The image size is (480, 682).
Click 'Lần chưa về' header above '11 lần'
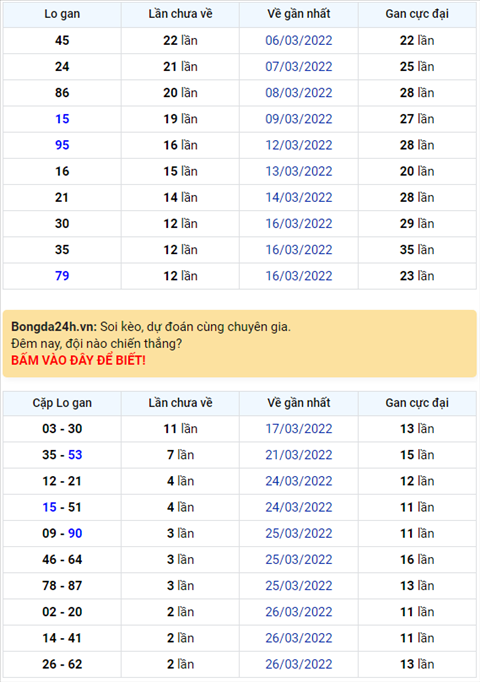(180, 403)
